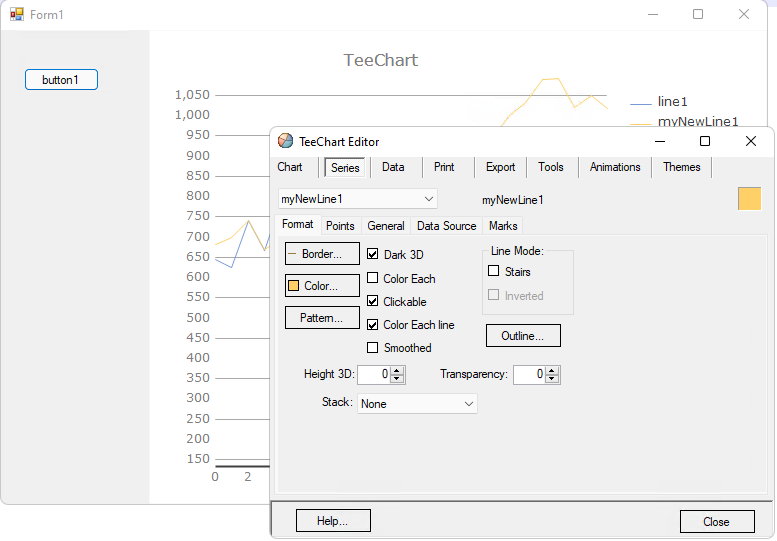
Task: Click the 1,050 axis label in chart
Action: 192,95
